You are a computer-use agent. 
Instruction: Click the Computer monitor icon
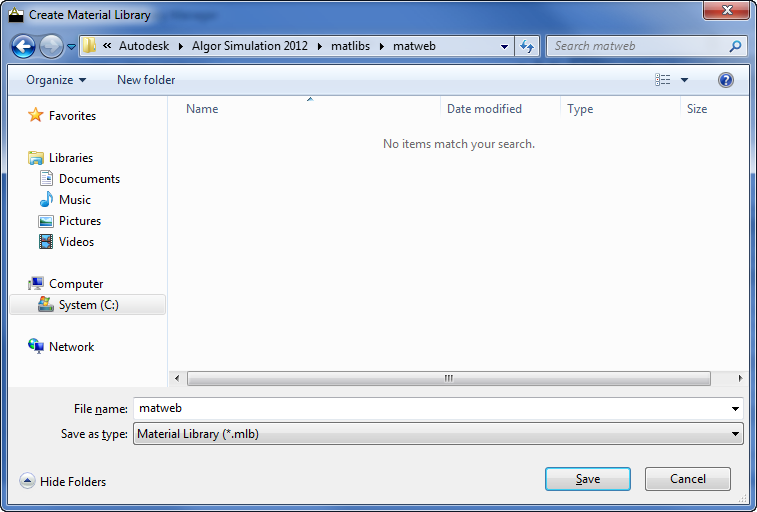(36, 283)
